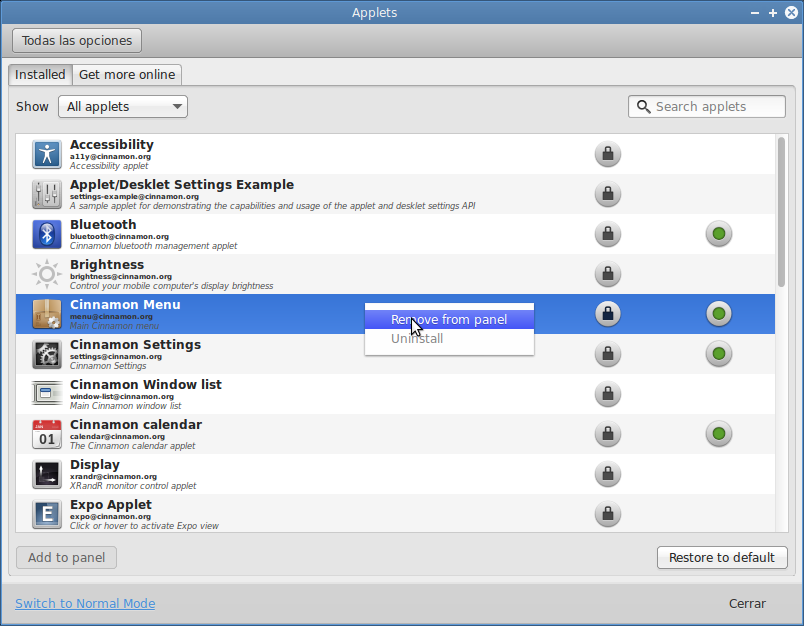Viewport: 804px width, 626px height.
Task: Click the Brightness sun icon
Action: coord(47,274)
